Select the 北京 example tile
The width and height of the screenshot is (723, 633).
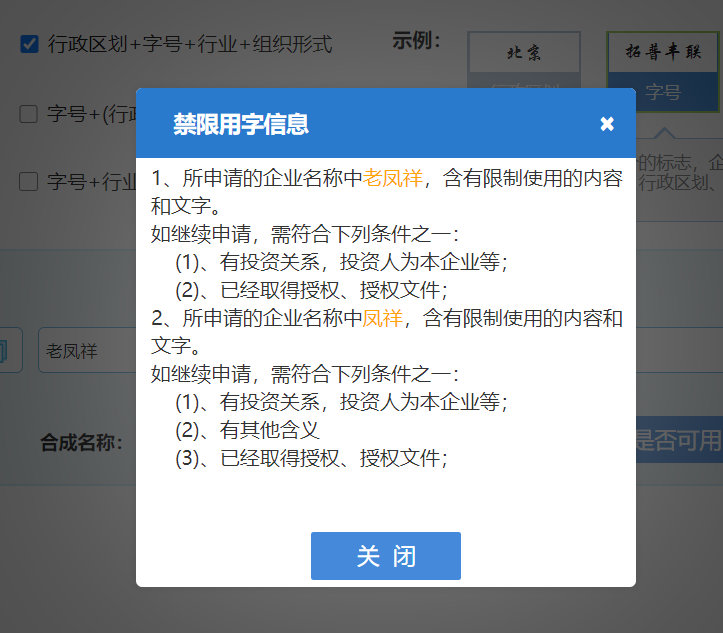(x=524, y=52)
